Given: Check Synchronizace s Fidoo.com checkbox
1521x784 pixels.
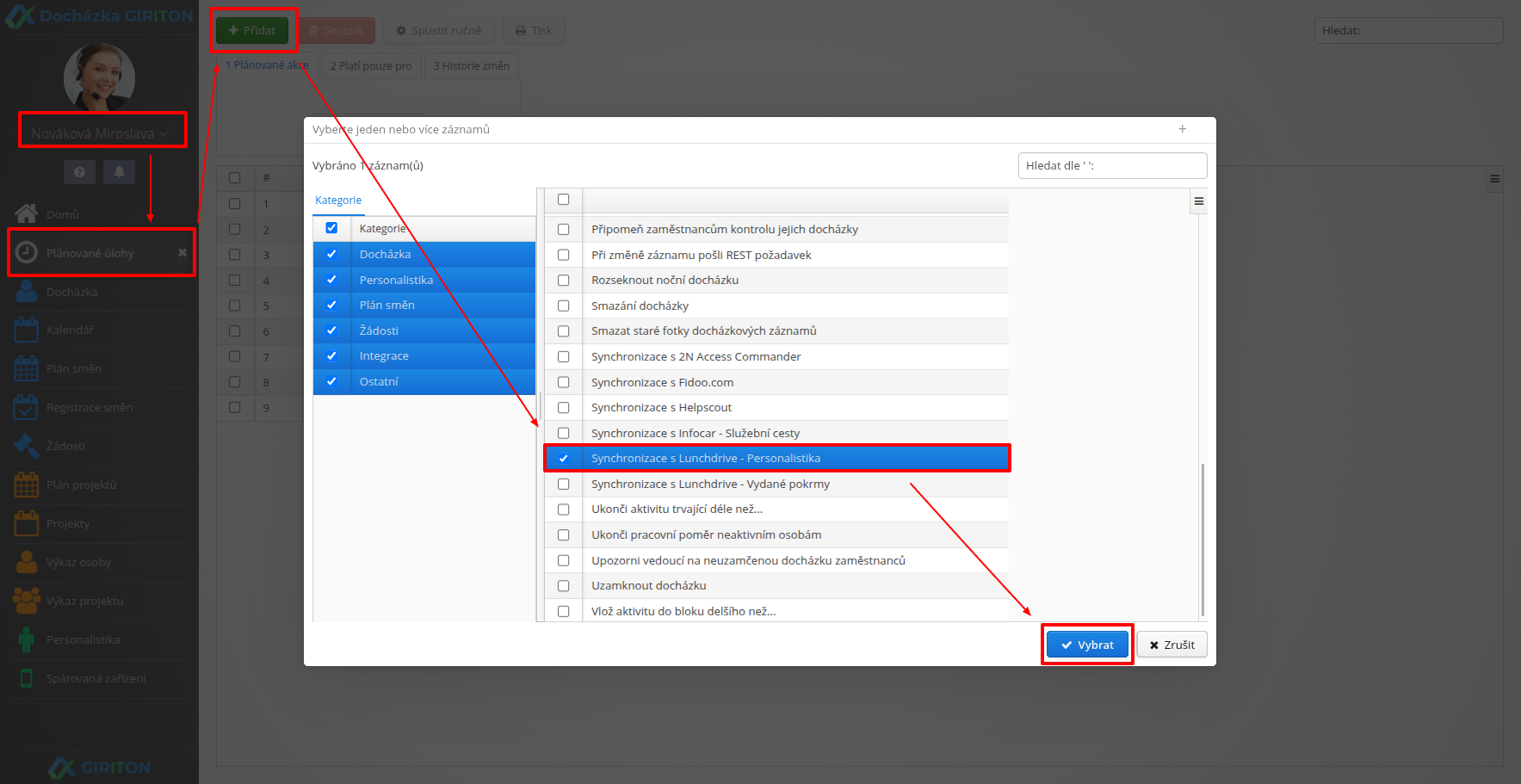Looking at the screenshot, I should [564, 382].
